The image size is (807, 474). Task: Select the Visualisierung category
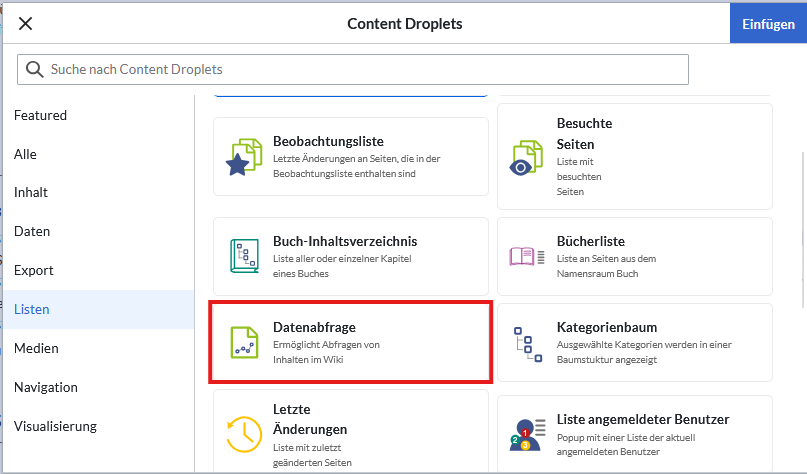click(x=55, y=426)
